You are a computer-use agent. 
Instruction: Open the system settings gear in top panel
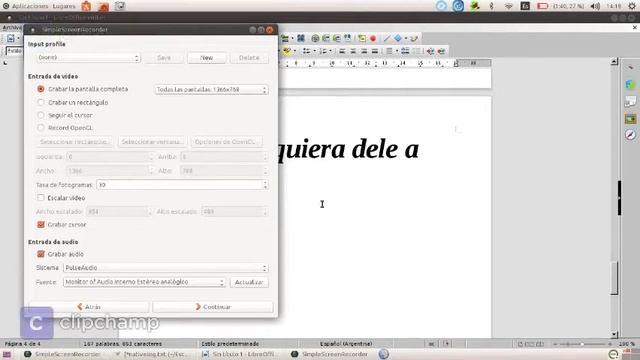632,6
